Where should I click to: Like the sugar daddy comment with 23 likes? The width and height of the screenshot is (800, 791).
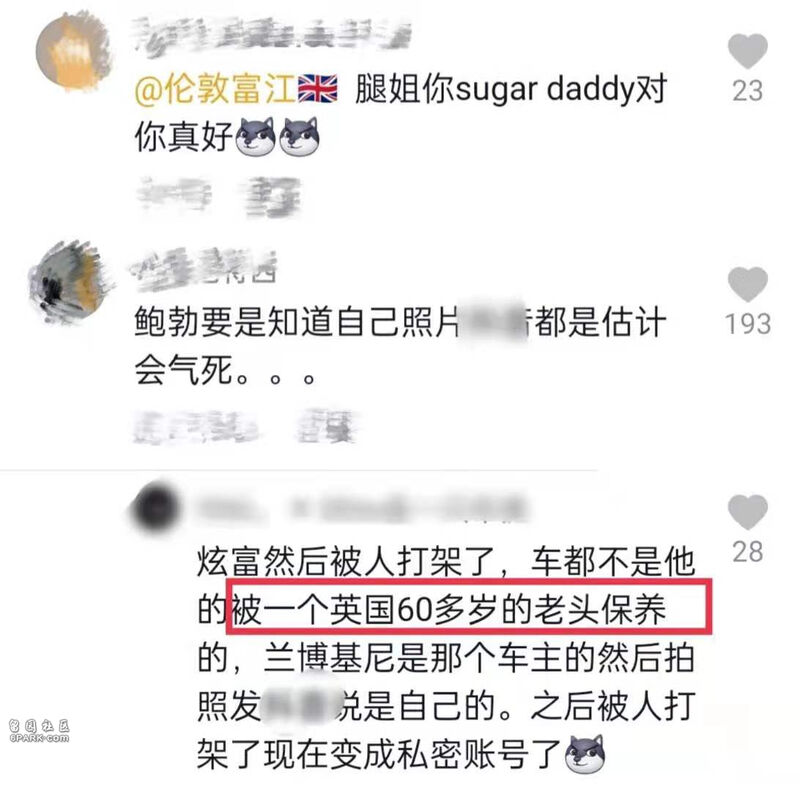[x=747, y=51]
